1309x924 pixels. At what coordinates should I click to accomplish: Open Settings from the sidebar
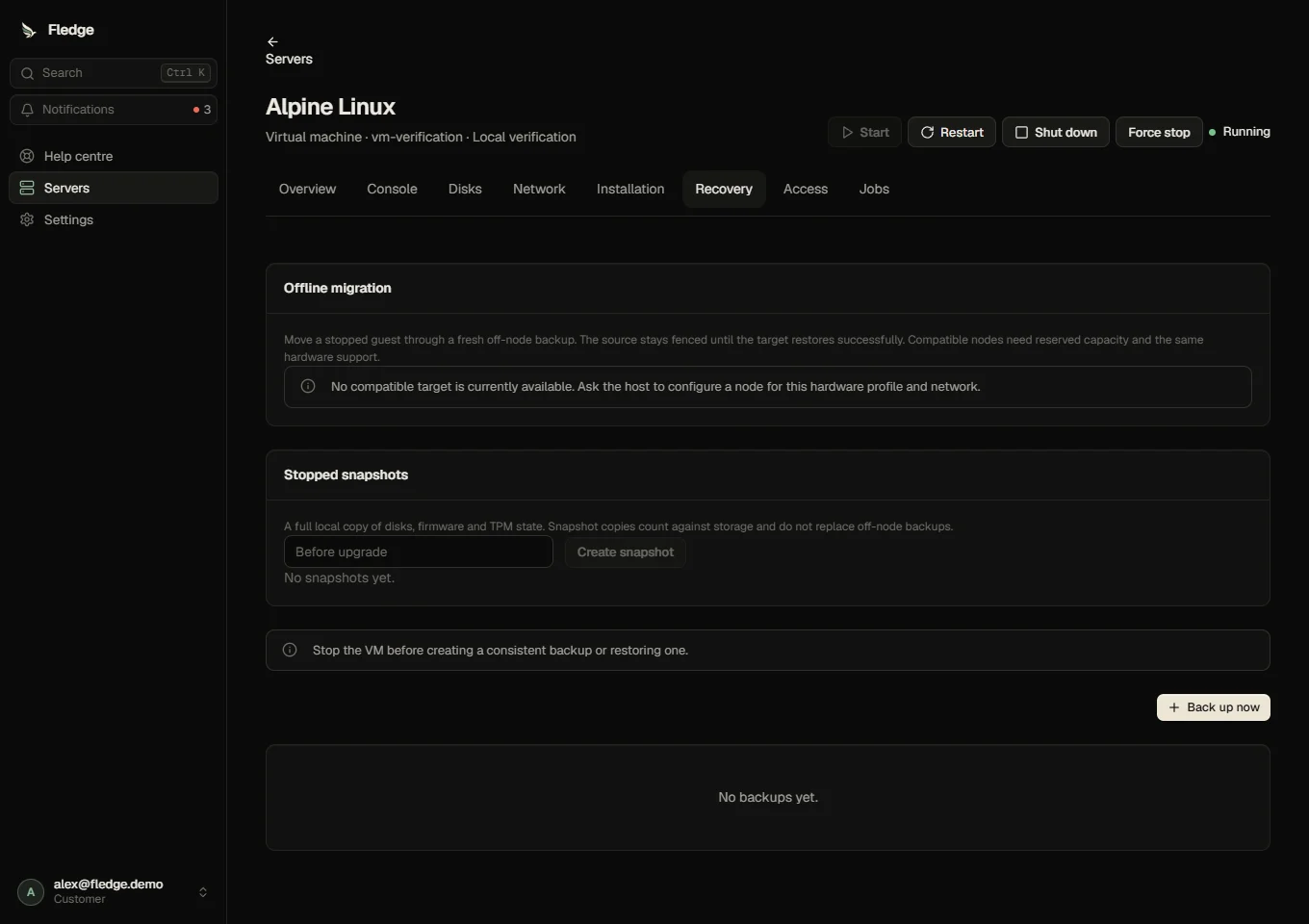tap(114, 219)
